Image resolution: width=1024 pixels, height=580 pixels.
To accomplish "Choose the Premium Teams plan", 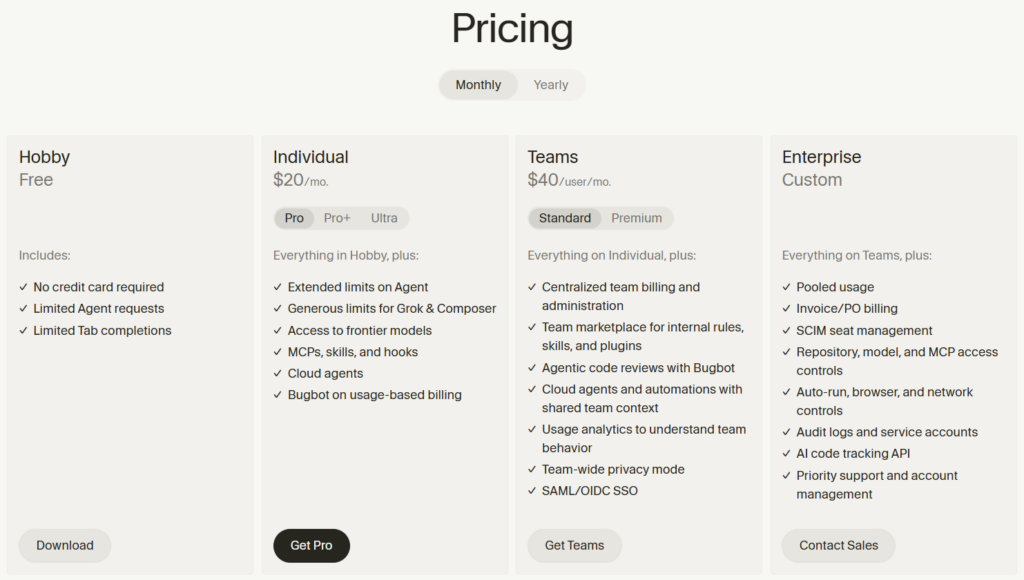I will [x=637, y=218].
